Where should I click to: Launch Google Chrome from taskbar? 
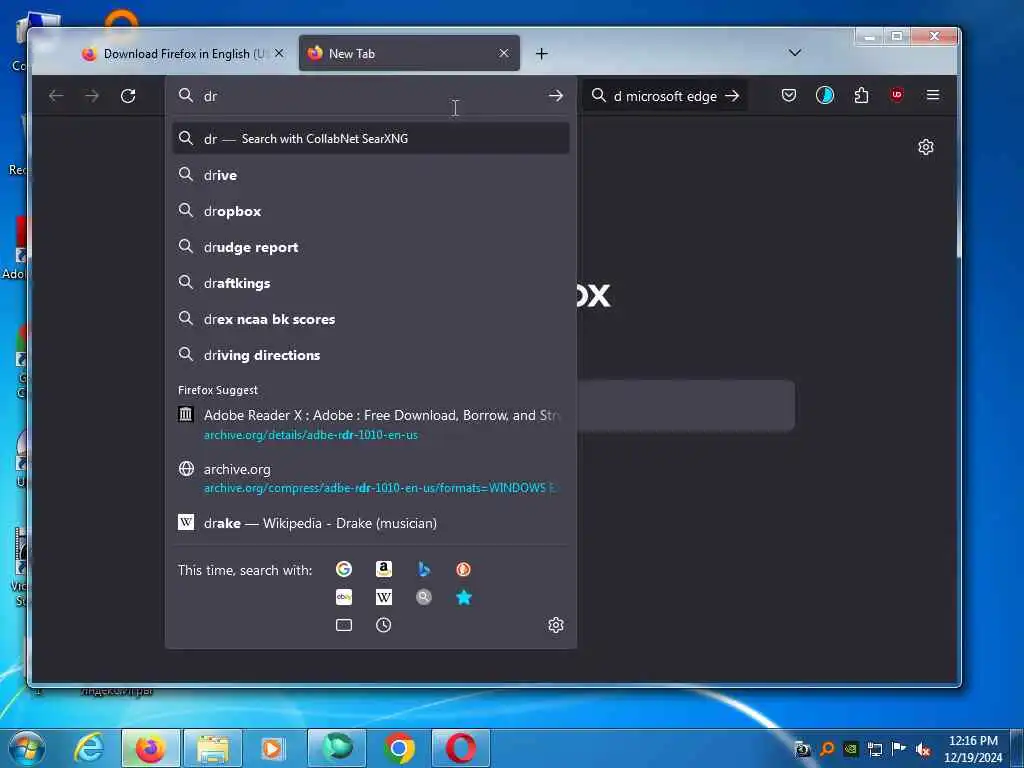click(x=399, y=748)
